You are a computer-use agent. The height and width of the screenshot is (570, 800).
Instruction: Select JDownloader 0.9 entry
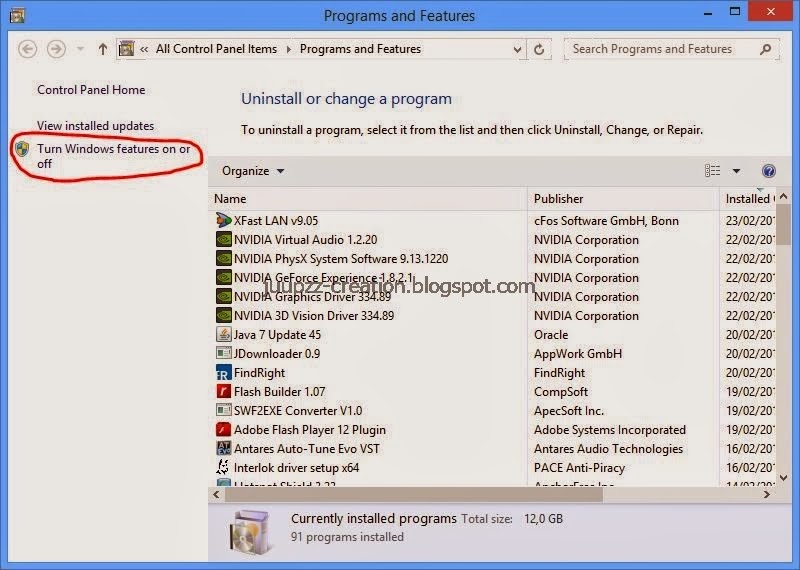(x=277, y=354)
